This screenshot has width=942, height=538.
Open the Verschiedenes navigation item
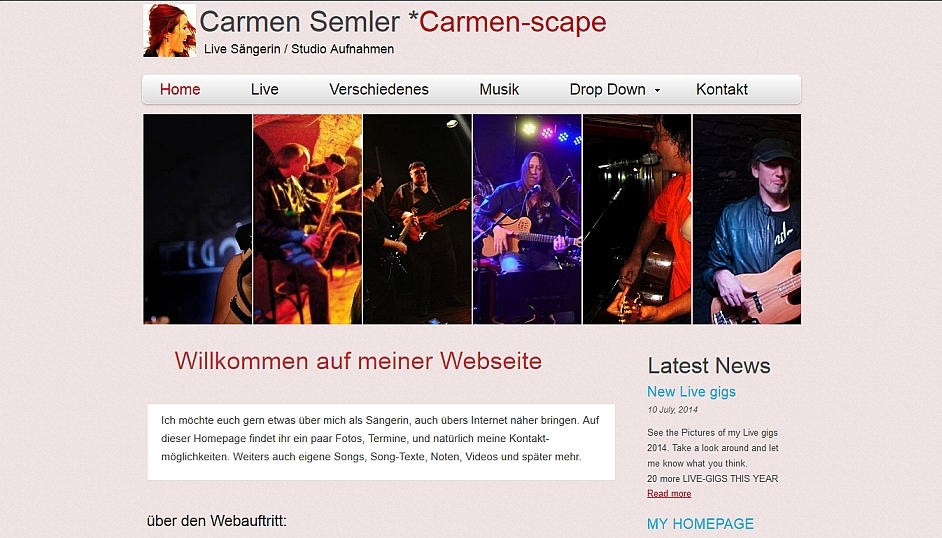pyautogui.click(x=378, y=89)
